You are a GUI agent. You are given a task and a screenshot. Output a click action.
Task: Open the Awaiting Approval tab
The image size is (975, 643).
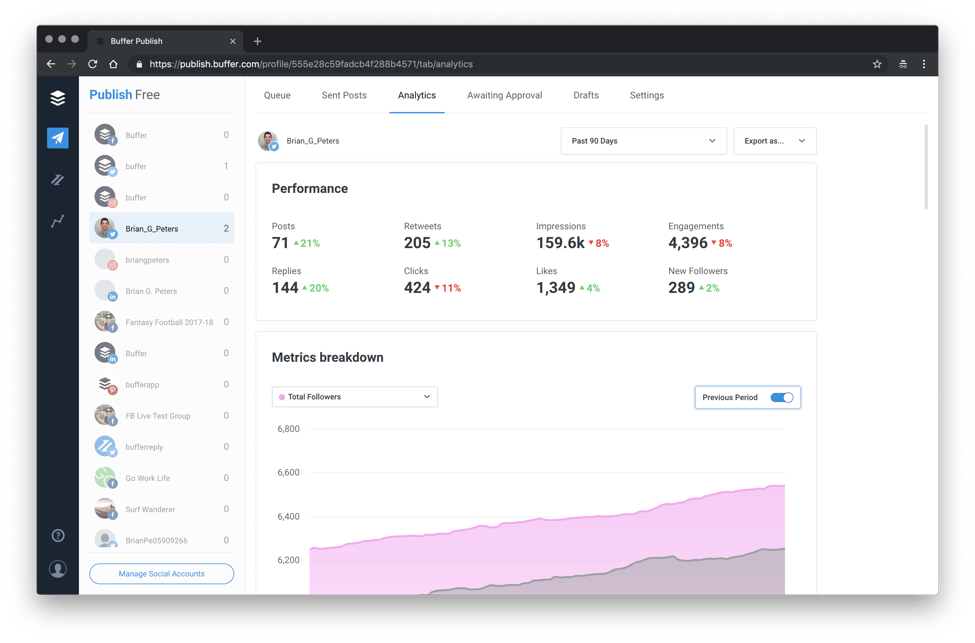[x=504, y=96]
